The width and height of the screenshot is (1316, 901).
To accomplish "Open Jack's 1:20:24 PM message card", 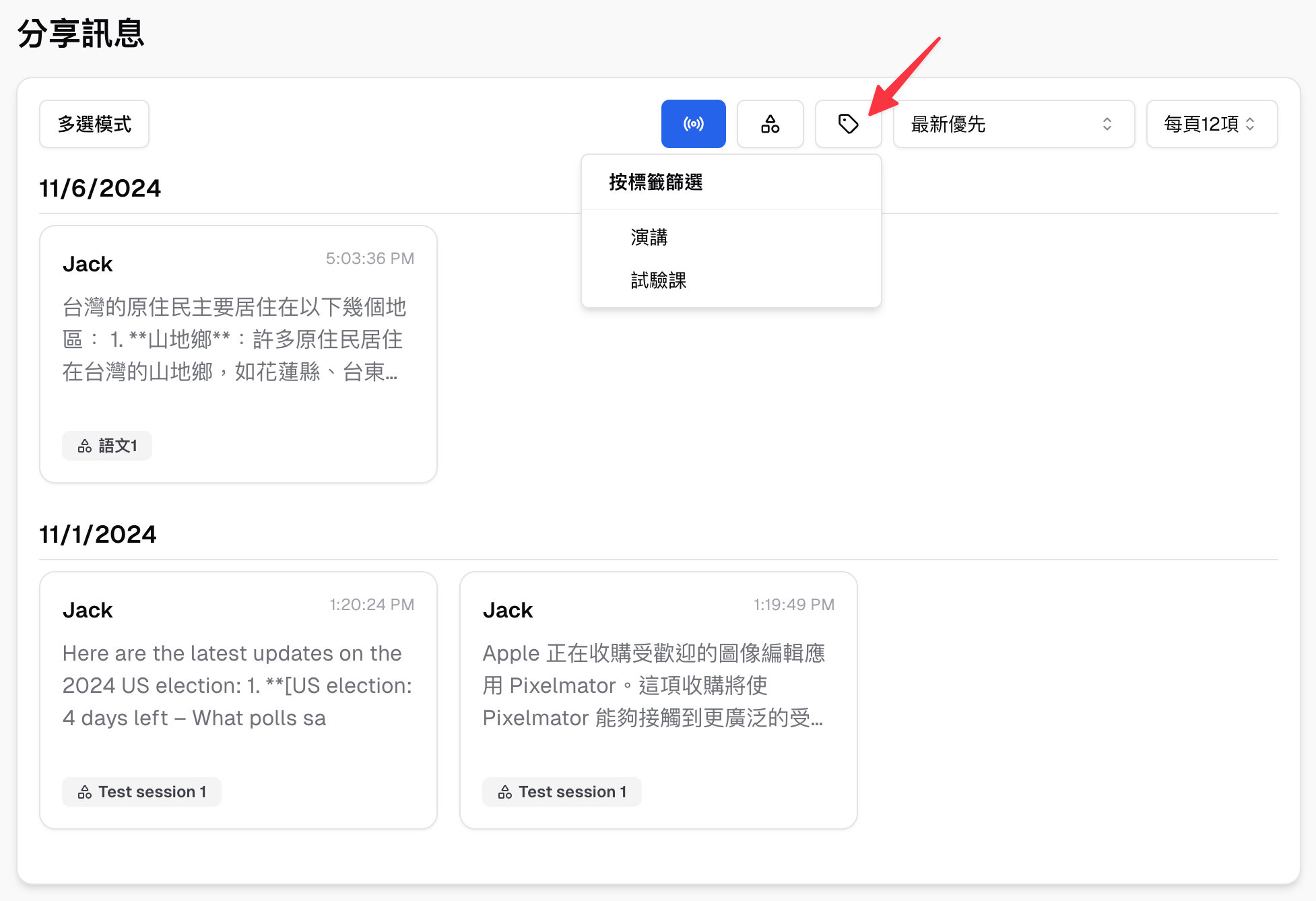I will [x=238, y=700].
